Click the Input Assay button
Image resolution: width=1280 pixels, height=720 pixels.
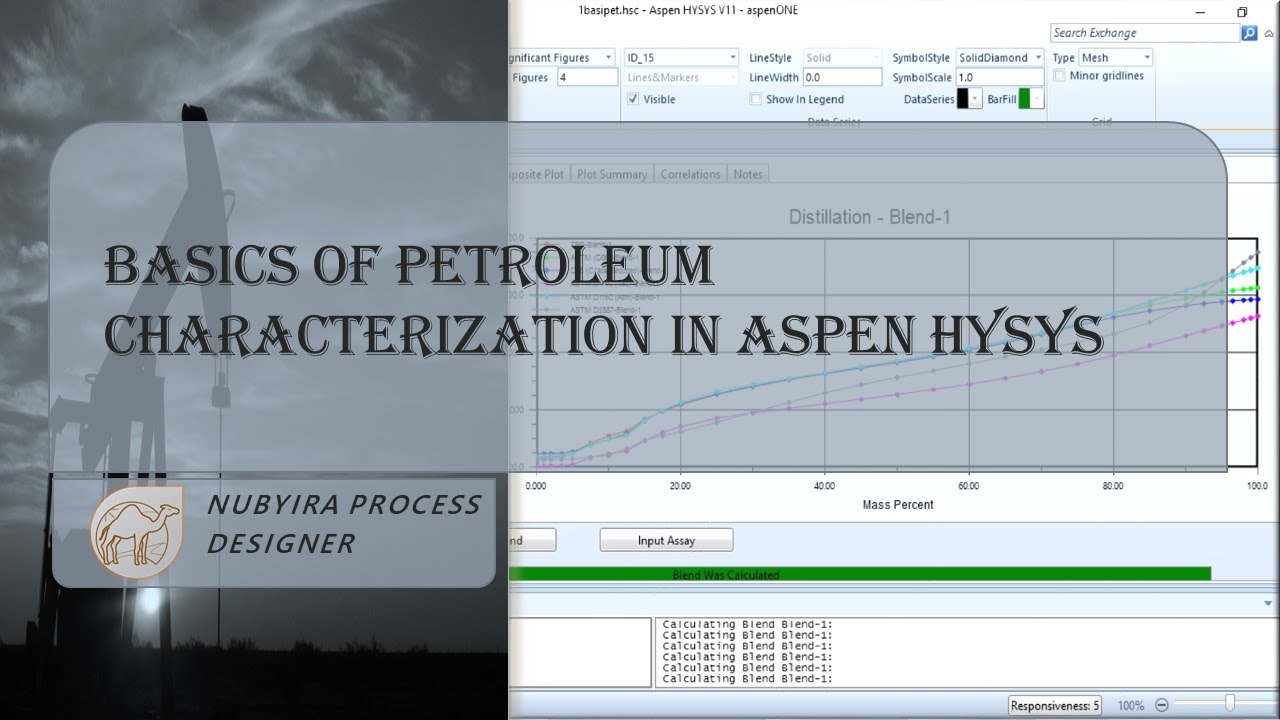666,541
